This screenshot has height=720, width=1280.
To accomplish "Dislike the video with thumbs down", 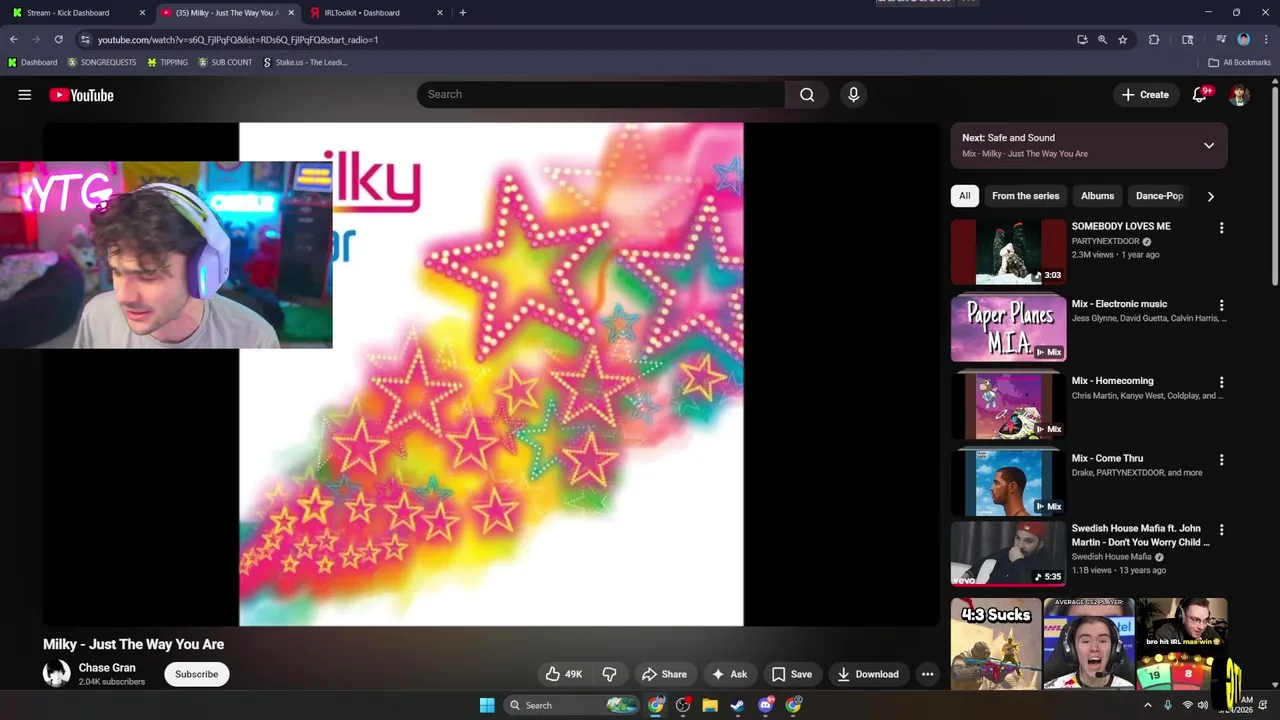I will click(x=609, y=674).
